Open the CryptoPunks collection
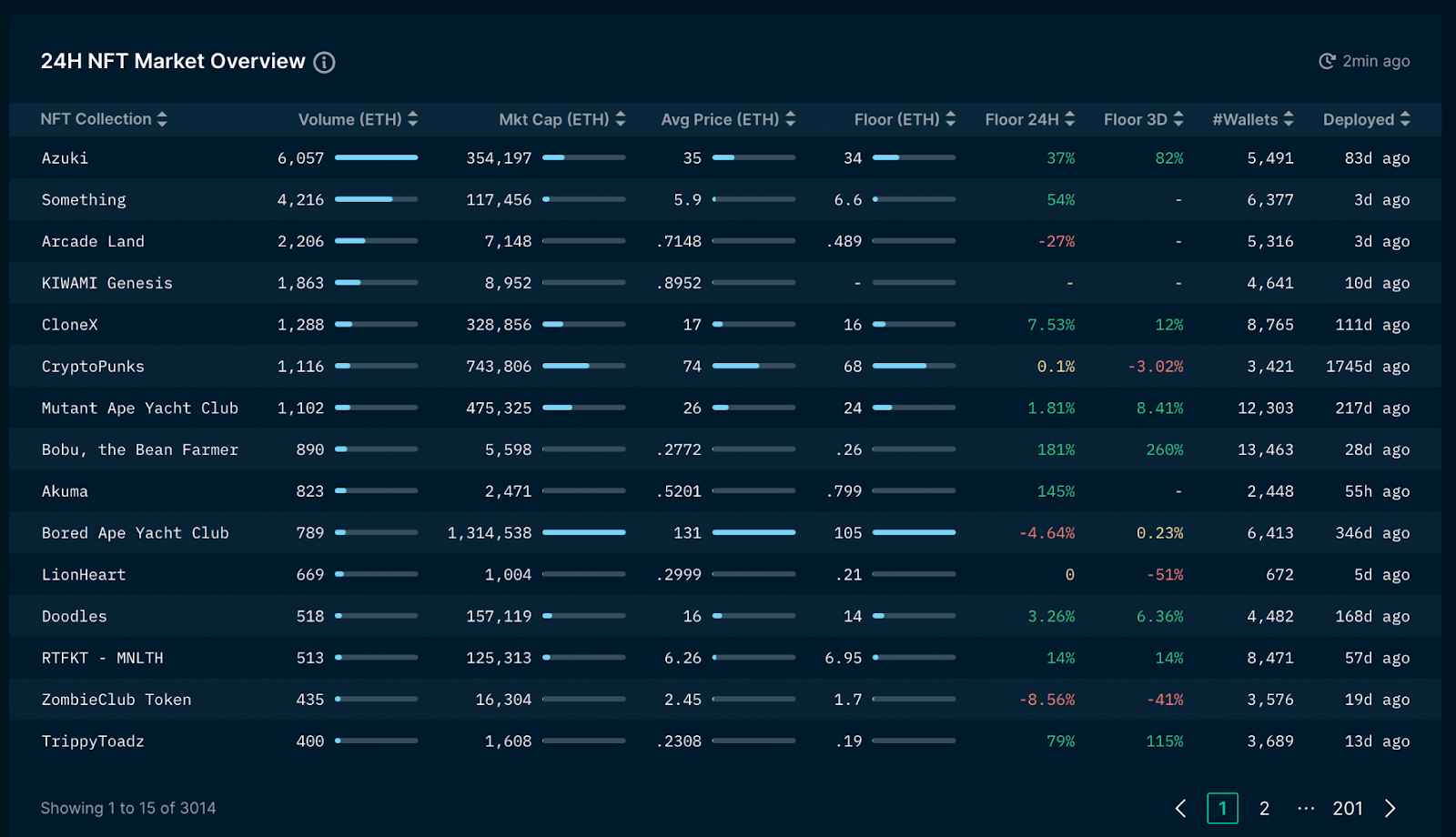Viewport: 1456px width, 837px height. click(93, 367)
